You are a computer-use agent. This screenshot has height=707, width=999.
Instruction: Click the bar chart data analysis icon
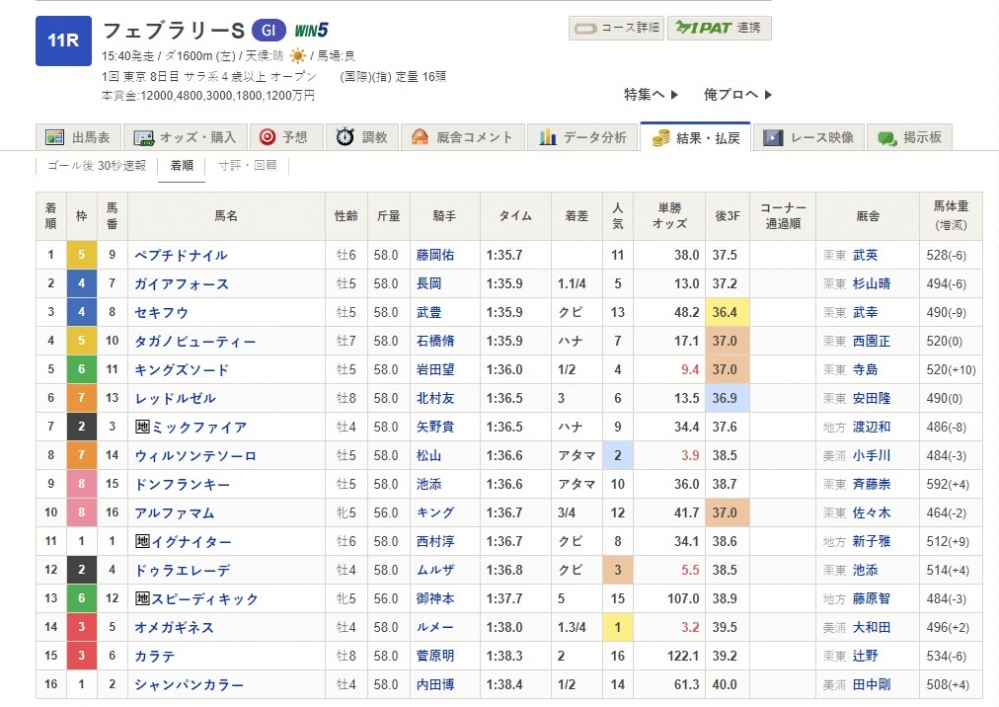tap(548, 137)
